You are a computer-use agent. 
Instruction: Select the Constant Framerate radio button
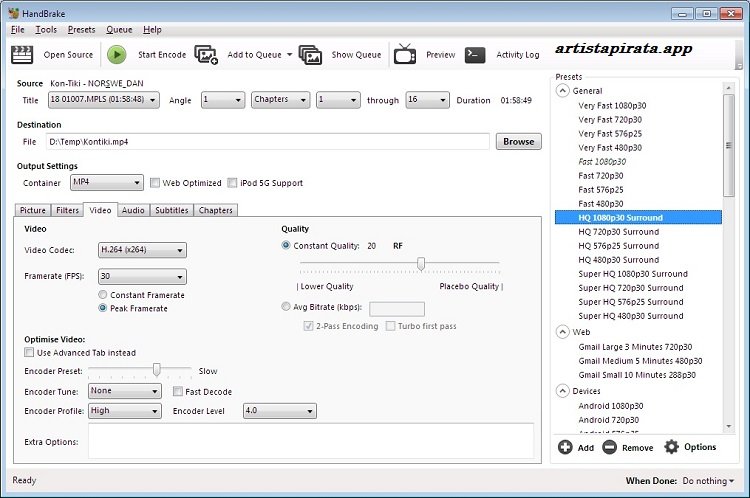click(102, 295)
